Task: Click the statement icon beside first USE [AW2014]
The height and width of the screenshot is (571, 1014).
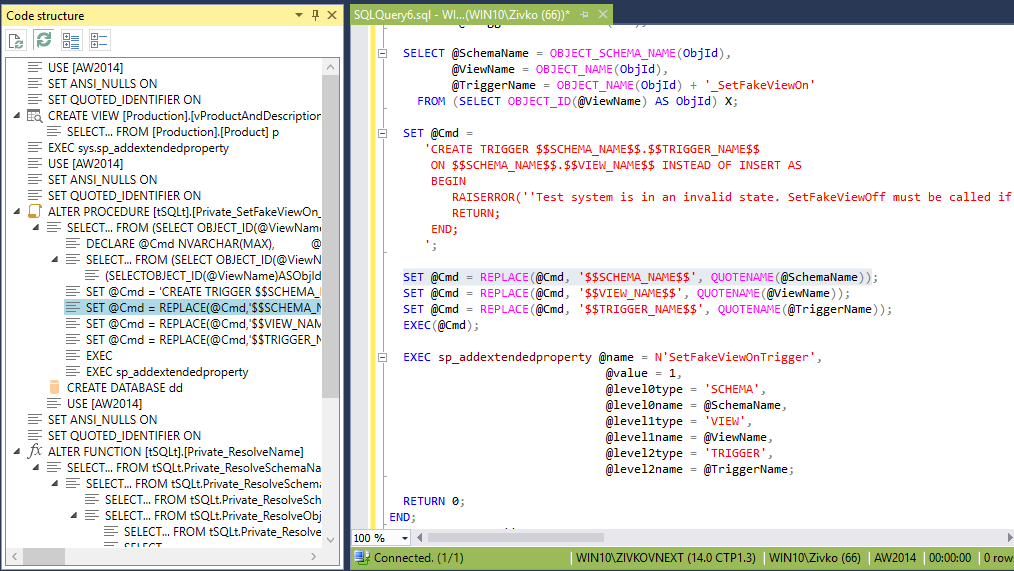Action: [35, 67]
